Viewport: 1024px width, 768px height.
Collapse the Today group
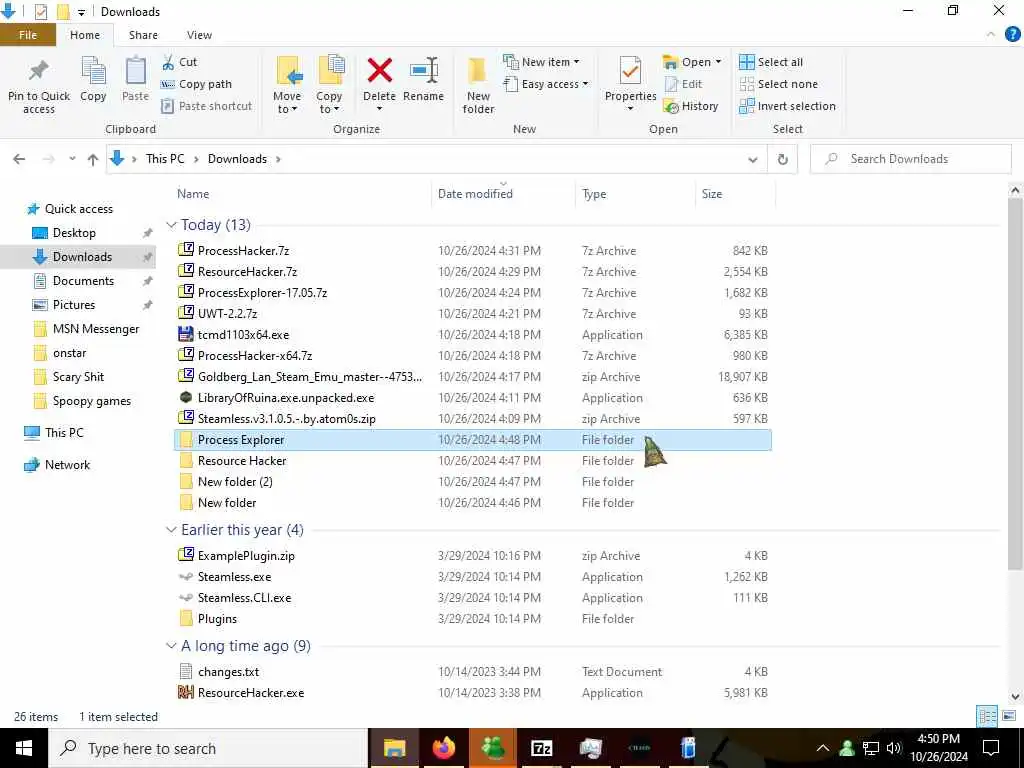(171, 225)
